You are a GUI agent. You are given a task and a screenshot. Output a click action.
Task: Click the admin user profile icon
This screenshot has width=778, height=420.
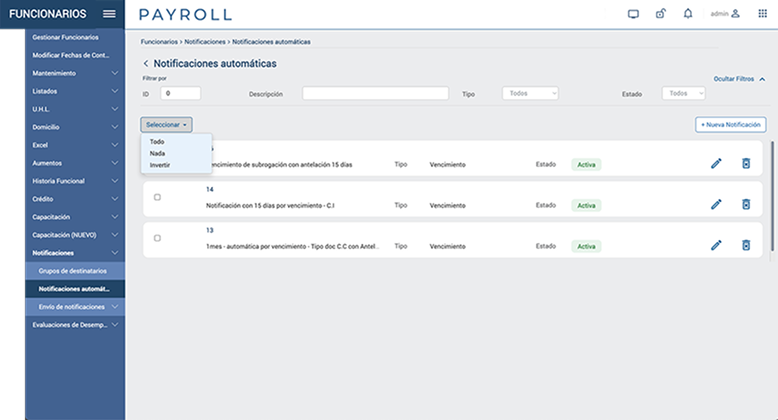[735, 14]
